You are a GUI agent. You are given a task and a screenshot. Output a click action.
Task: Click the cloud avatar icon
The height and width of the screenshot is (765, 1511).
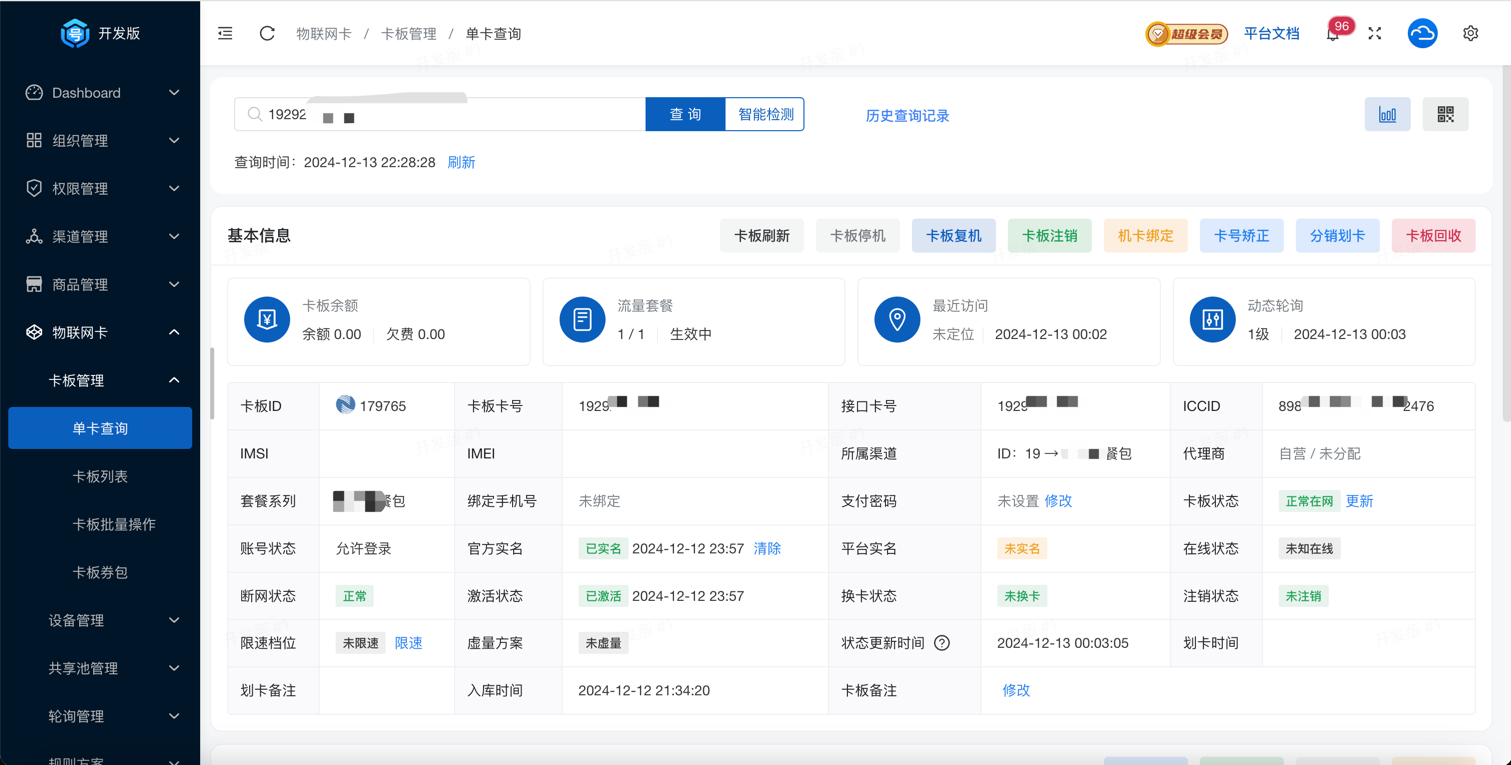[x=1422, y=34]
